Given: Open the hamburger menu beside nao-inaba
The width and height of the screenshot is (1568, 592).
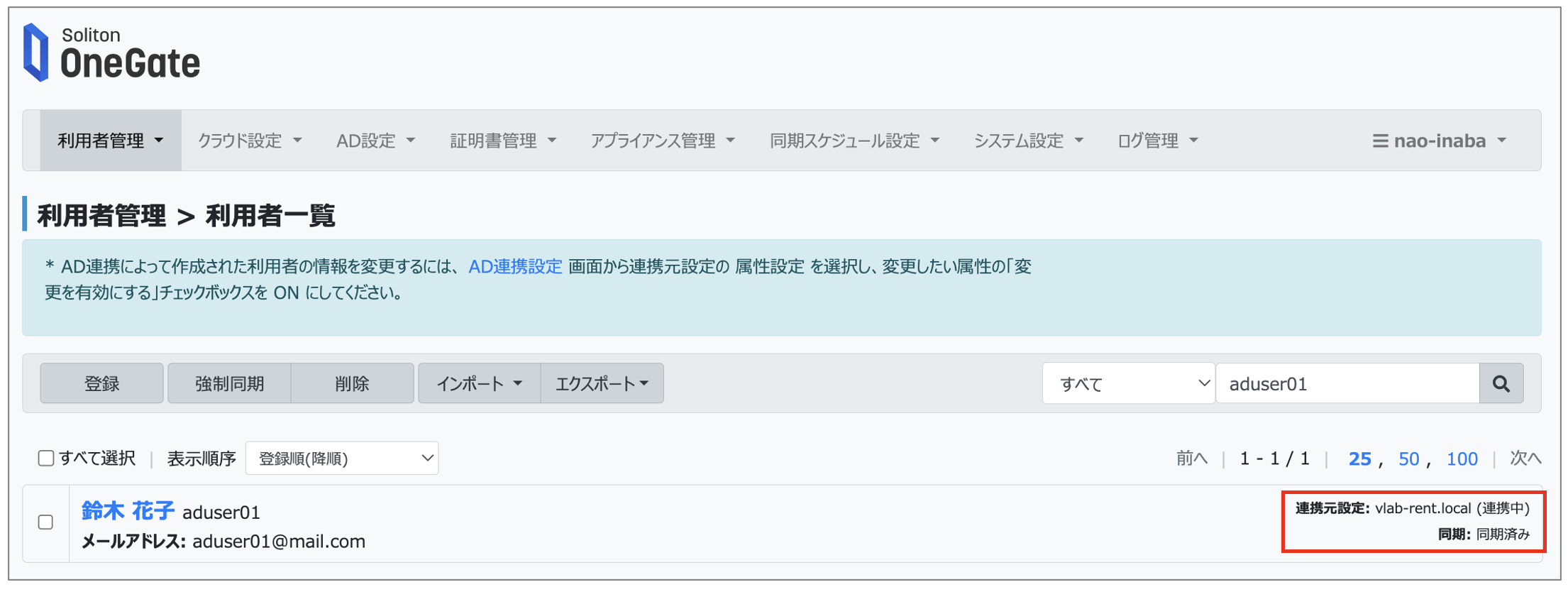Looking at the screenshot, I should 1380,140.
